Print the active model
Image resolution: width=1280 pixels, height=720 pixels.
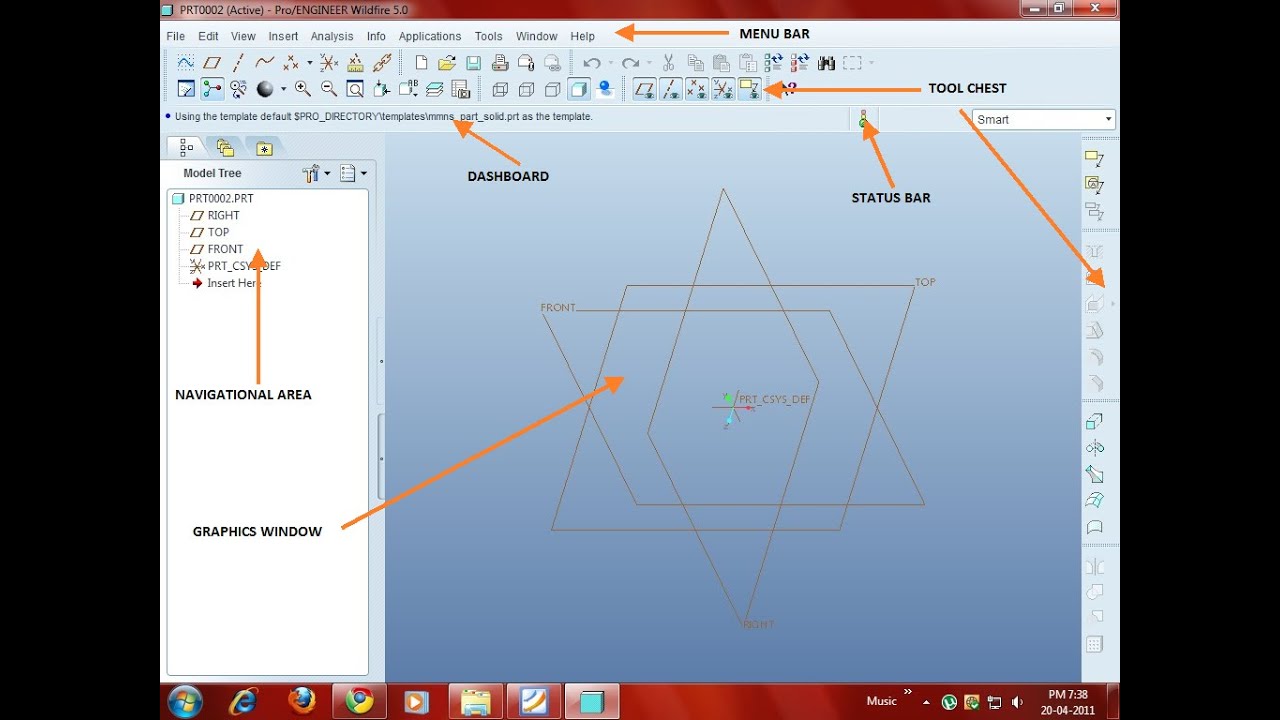(499, 63)
